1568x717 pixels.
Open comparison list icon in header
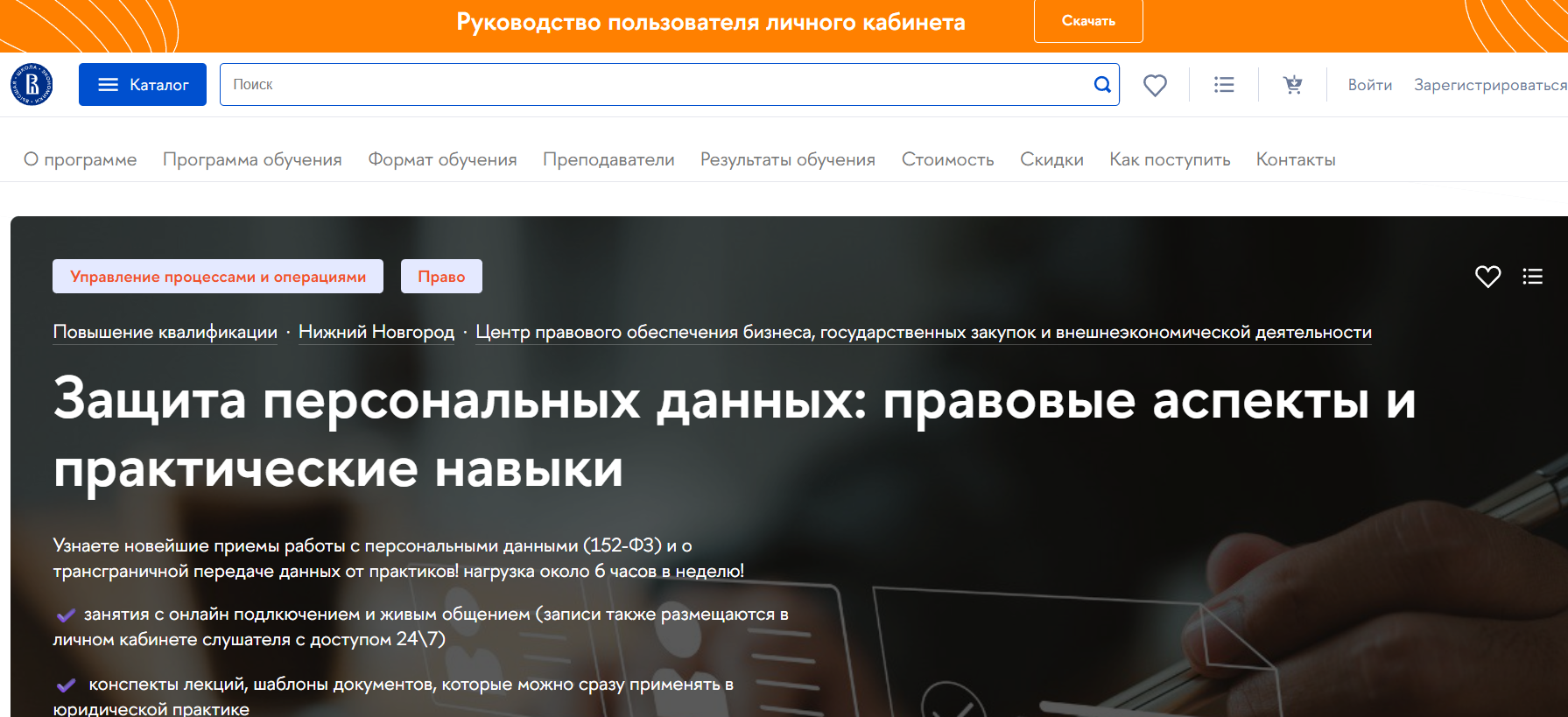point(1224,85)
